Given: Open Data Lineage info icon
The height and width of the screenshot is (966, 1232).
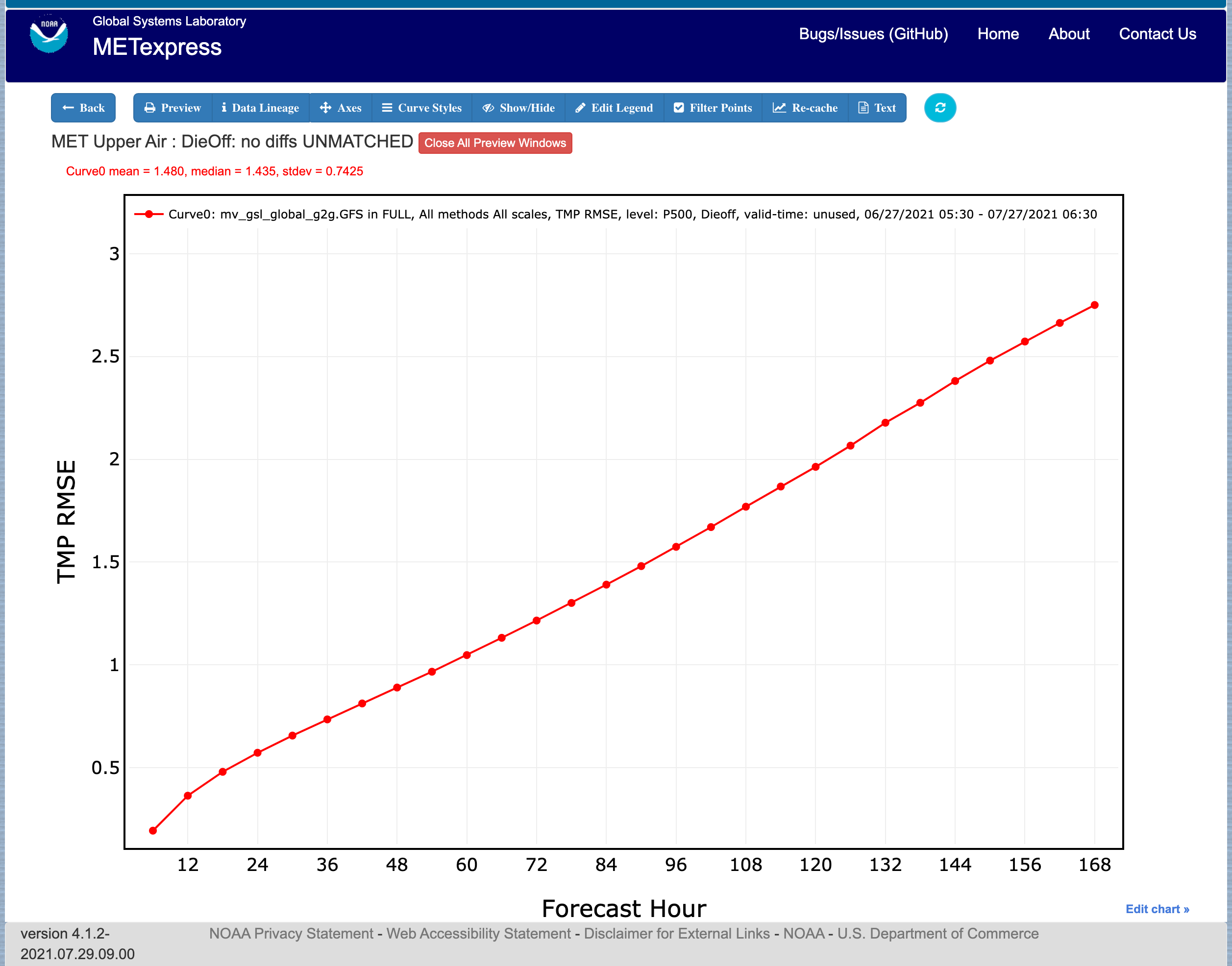Looking at the screenshot, I should point(260,107).
